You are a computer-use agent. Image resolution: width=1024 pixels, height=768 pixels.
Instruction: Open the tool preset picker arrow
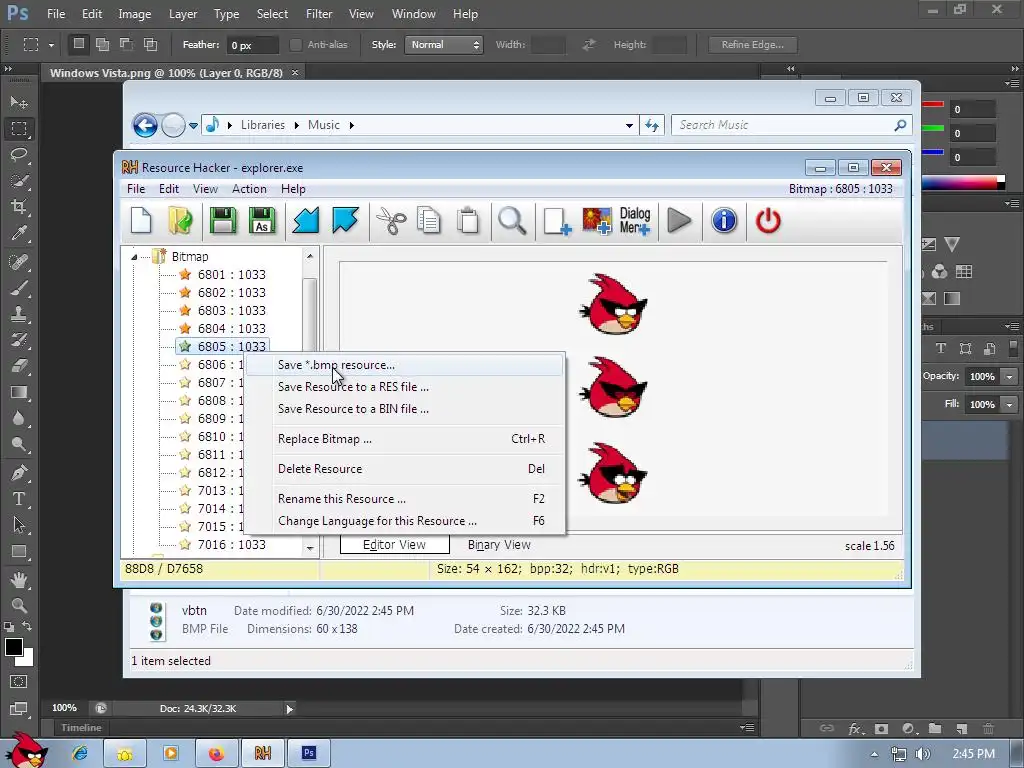[x=51, y=45]
